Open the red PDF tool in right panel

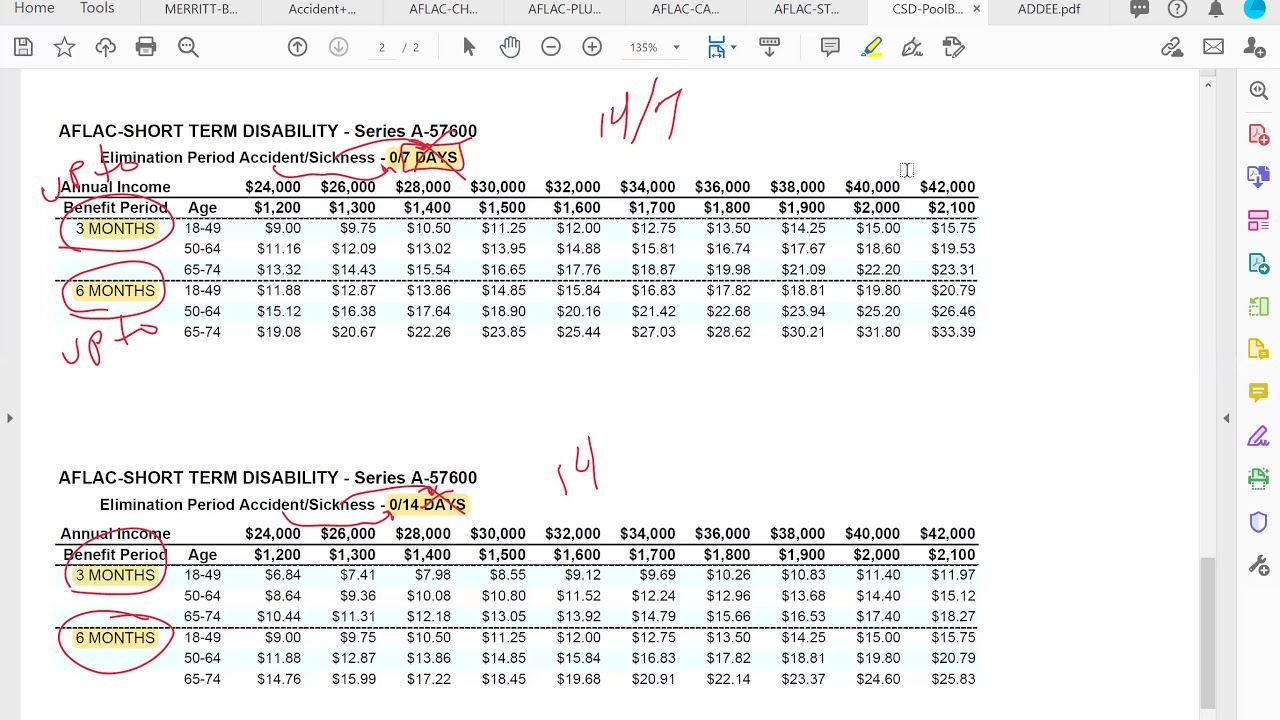(x=1258, y=134)
